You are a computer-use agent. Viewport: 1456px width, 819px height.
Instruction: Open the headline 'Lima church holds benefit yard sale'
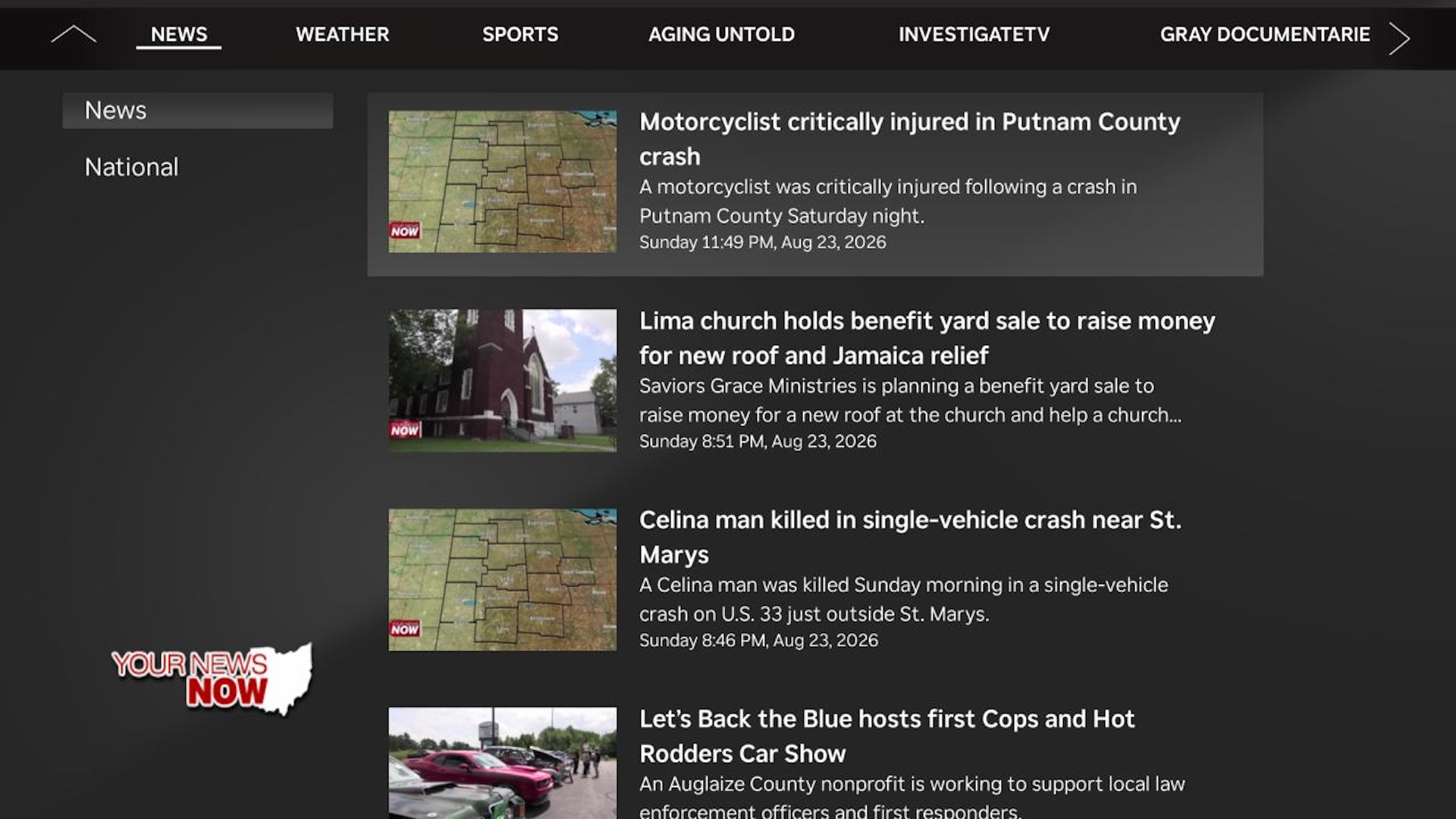coord(927,338)
